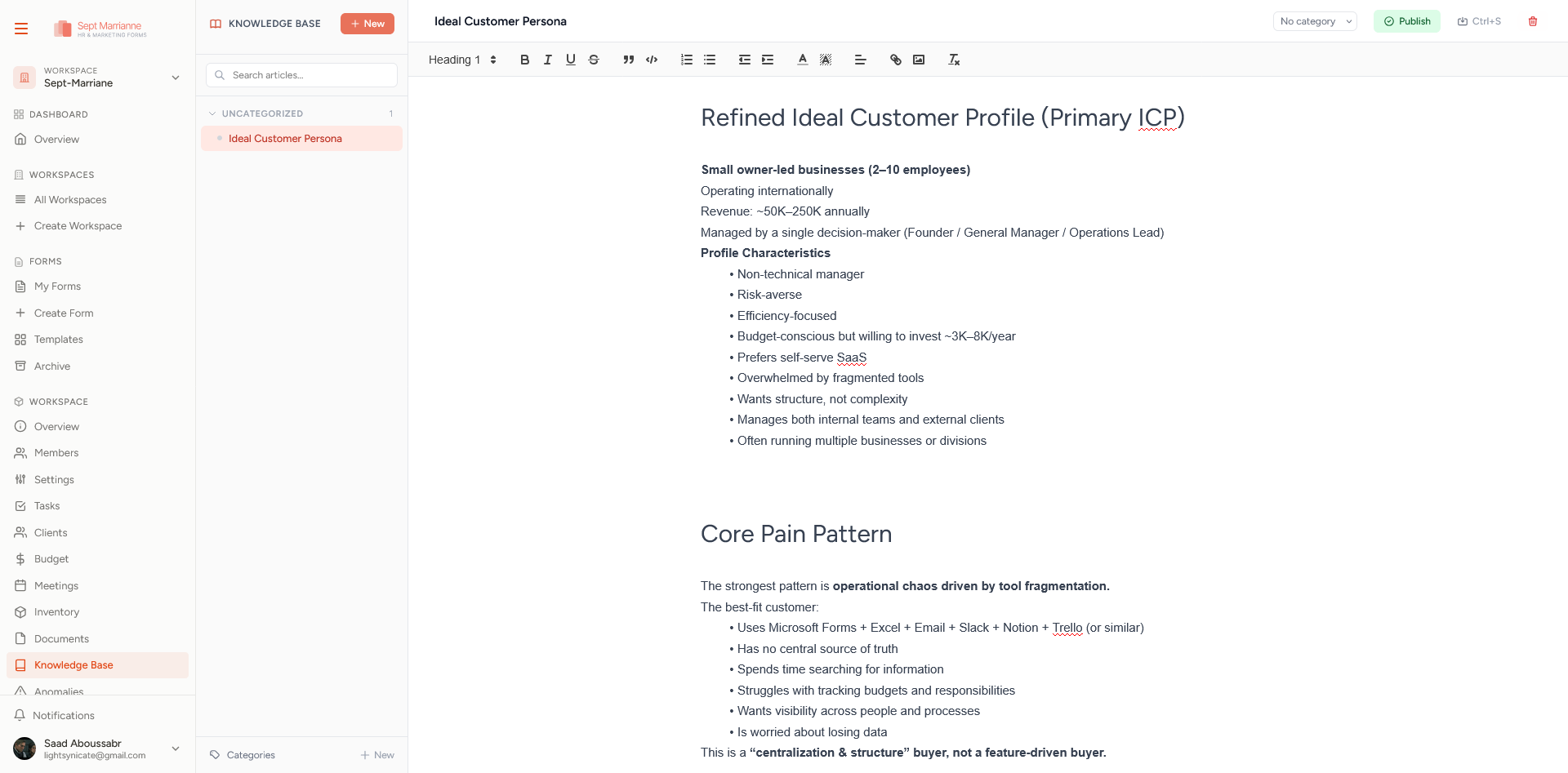Open the No category dropdown
The width and height of the screenshot is (1568, 773).
click(1314, 21)
